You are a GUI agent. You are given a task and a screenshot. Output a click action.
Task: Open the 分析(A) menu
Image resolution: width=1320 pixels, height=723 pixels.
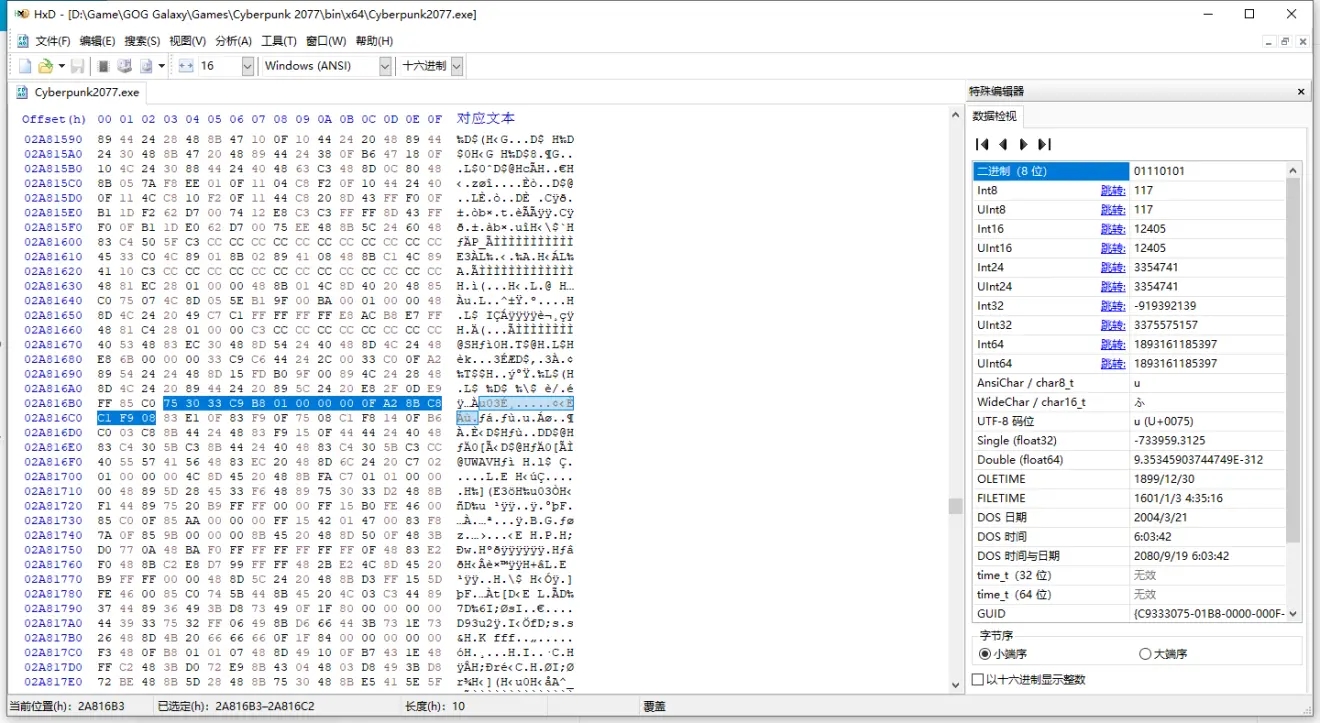coord(233,41)
